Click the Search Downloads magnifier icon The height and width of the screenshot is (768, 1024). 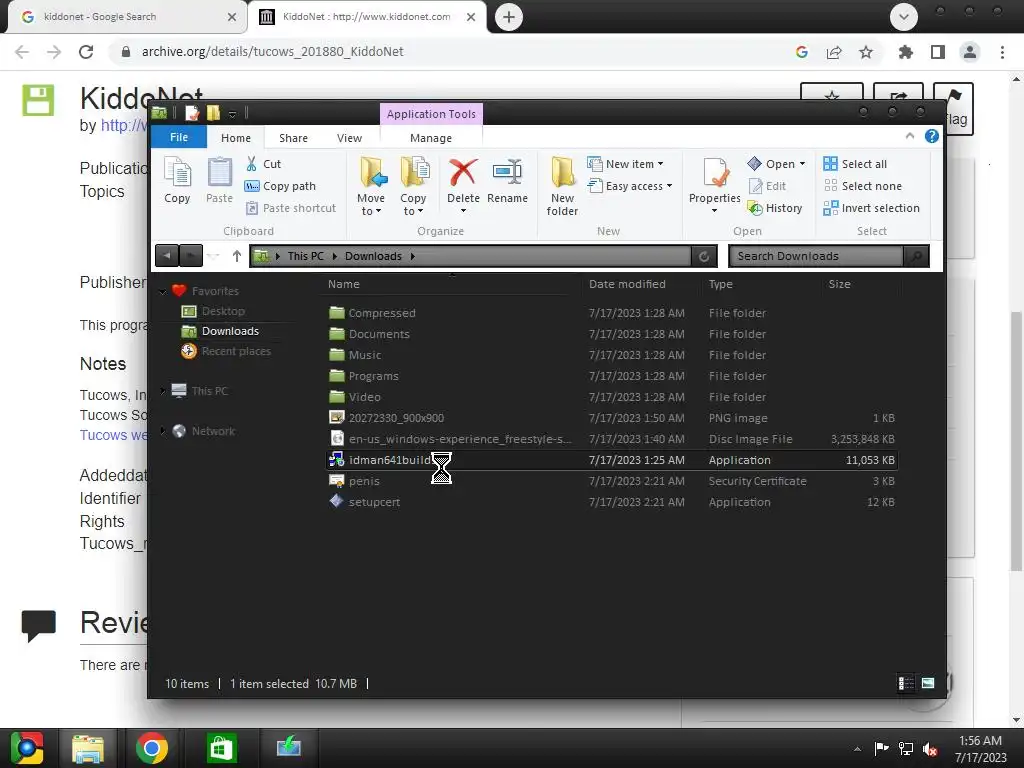point(916,256)
